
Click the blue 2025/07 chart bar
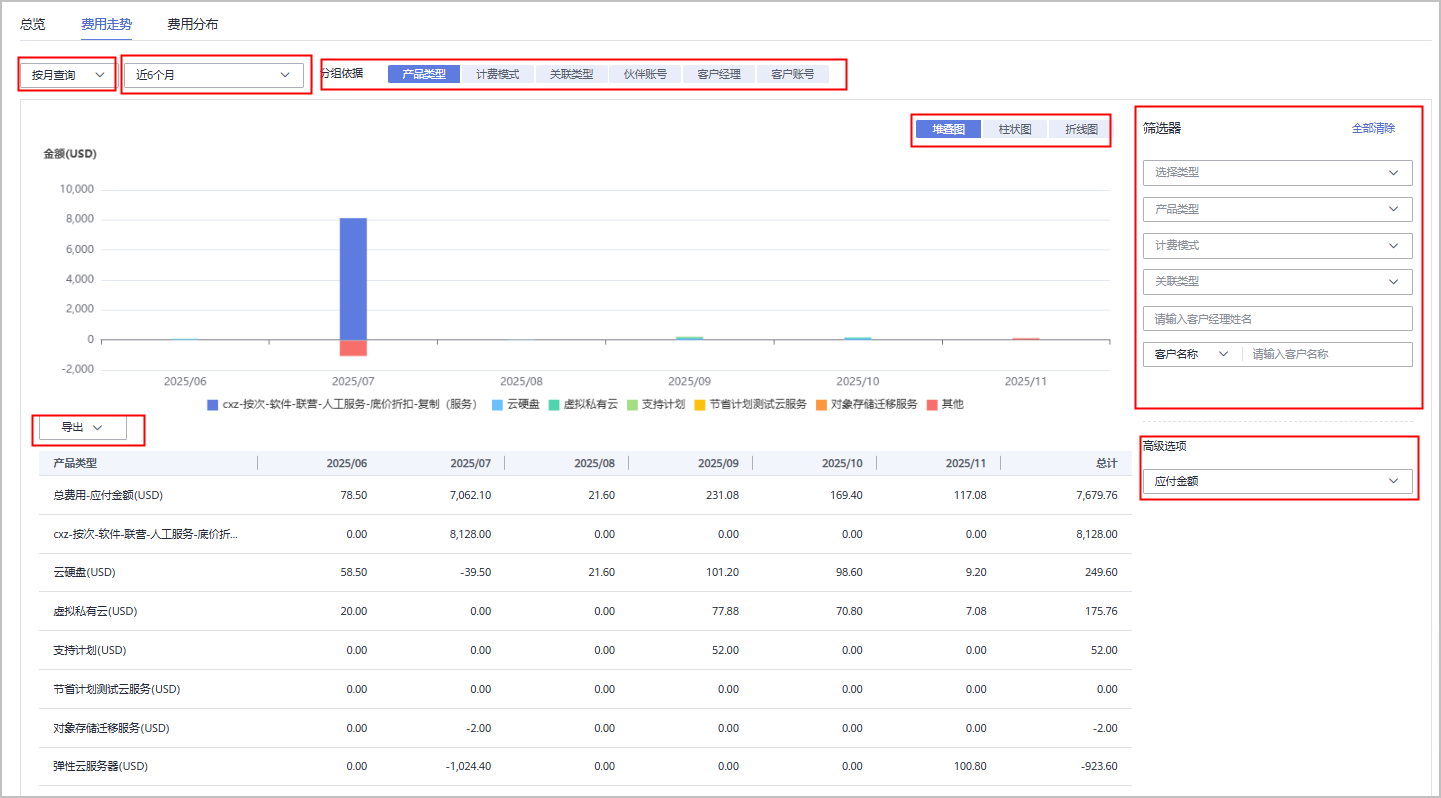[x=353, y=278]
